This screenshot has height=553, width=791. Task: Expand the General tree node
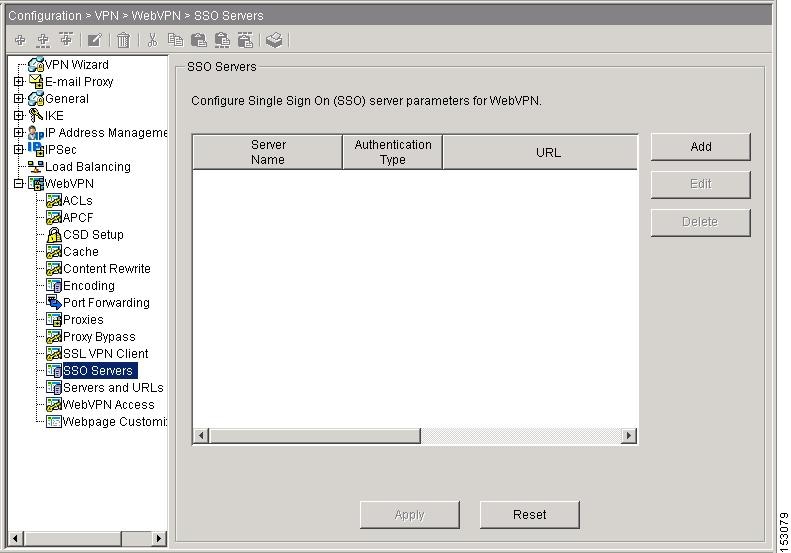tap(19, 98)
